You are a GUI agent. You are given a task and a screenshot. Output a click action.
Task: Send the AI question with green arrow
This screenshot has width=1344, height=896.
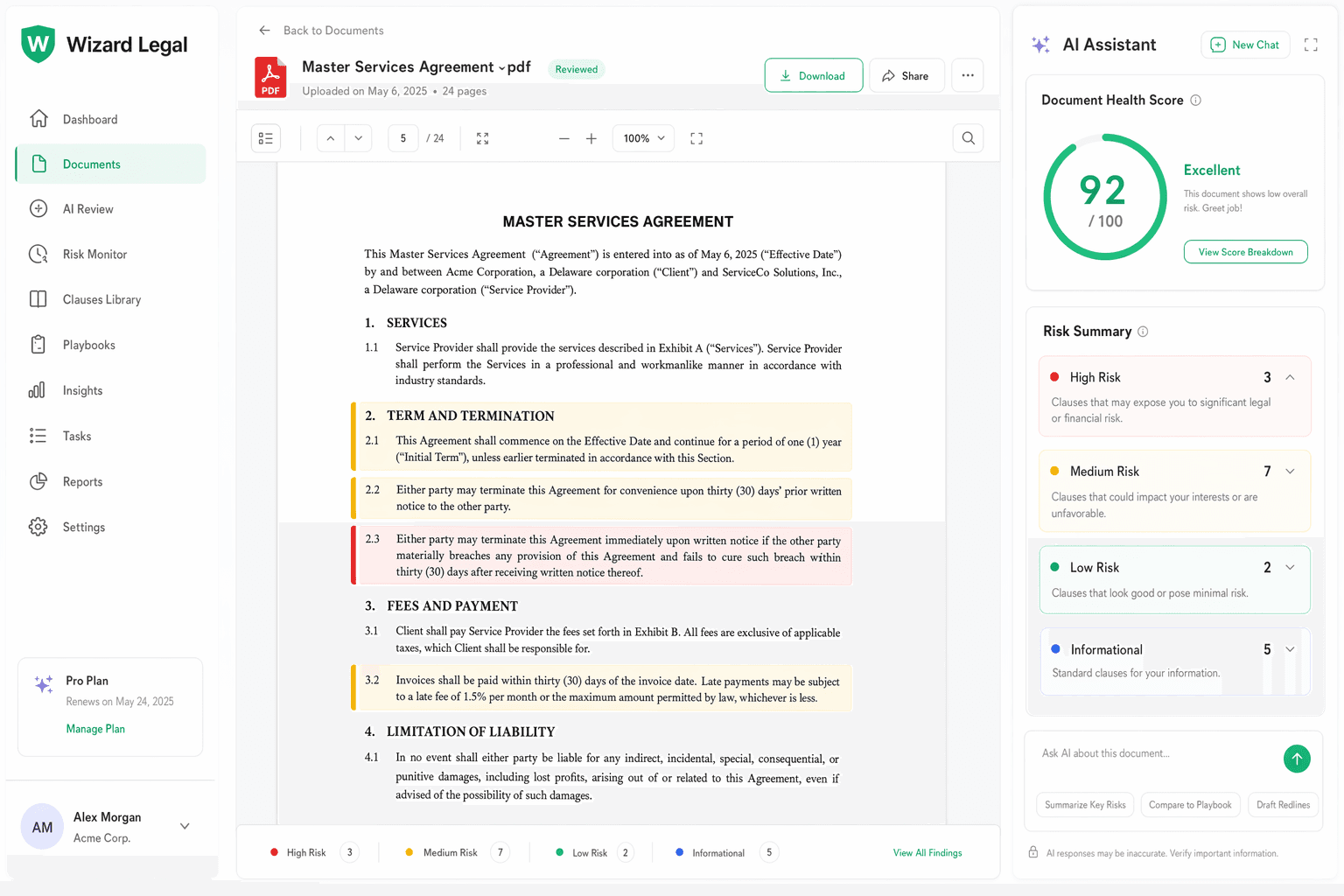1297,759
